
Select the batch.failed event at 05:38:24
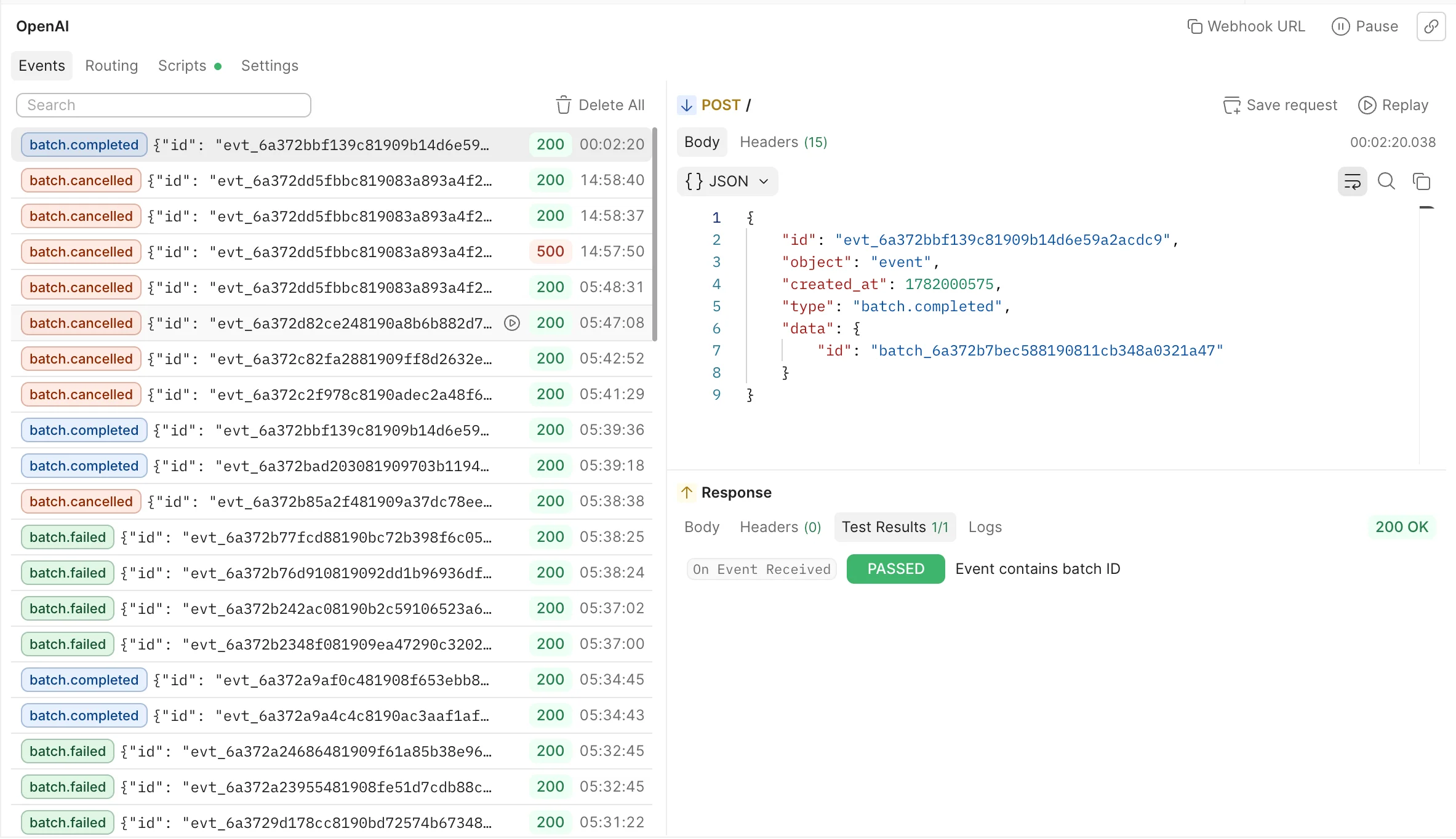(332, 573)
